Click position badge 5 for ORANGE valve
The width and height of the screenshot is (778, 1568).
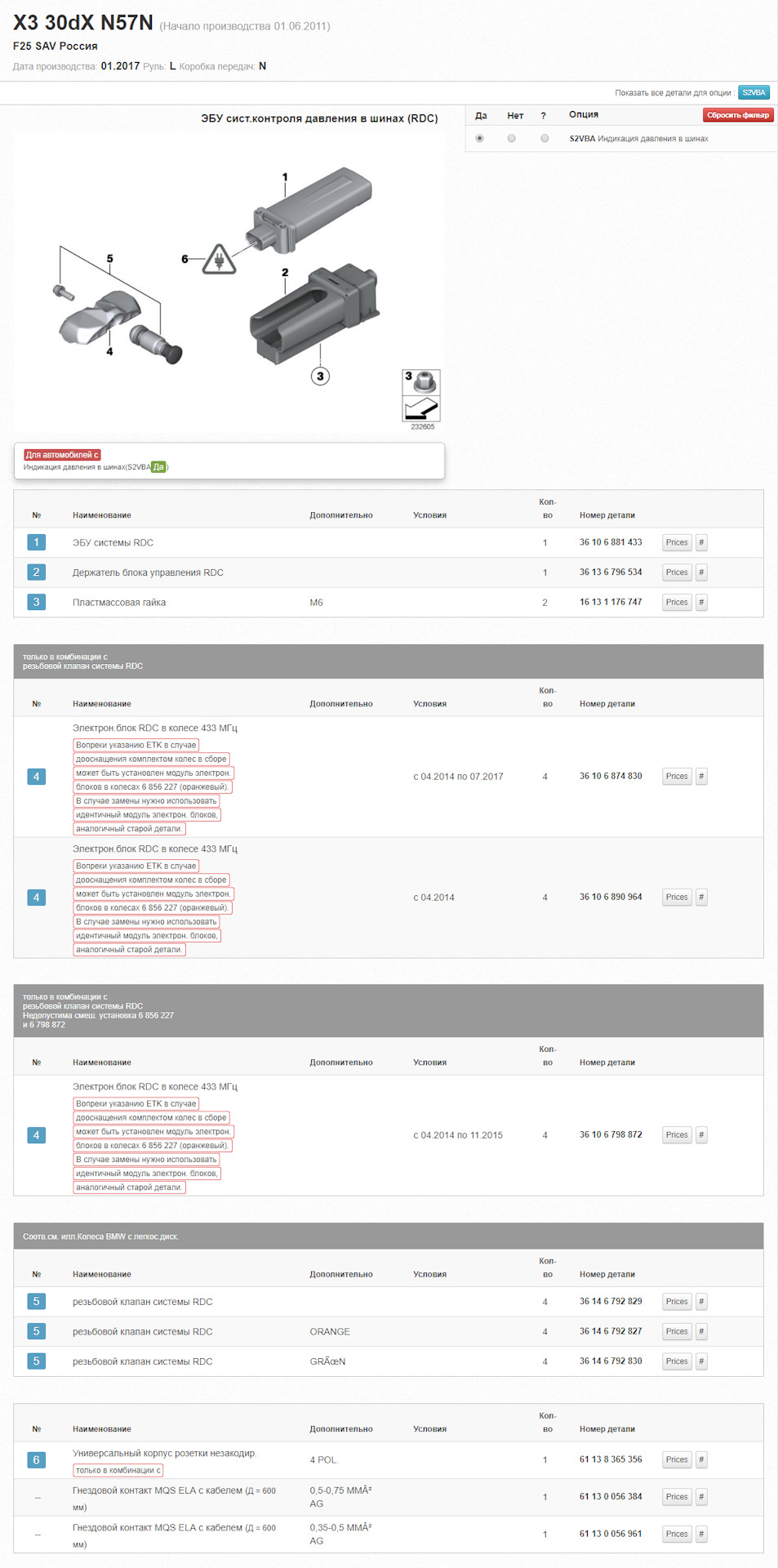click(x=36, y=1331)
